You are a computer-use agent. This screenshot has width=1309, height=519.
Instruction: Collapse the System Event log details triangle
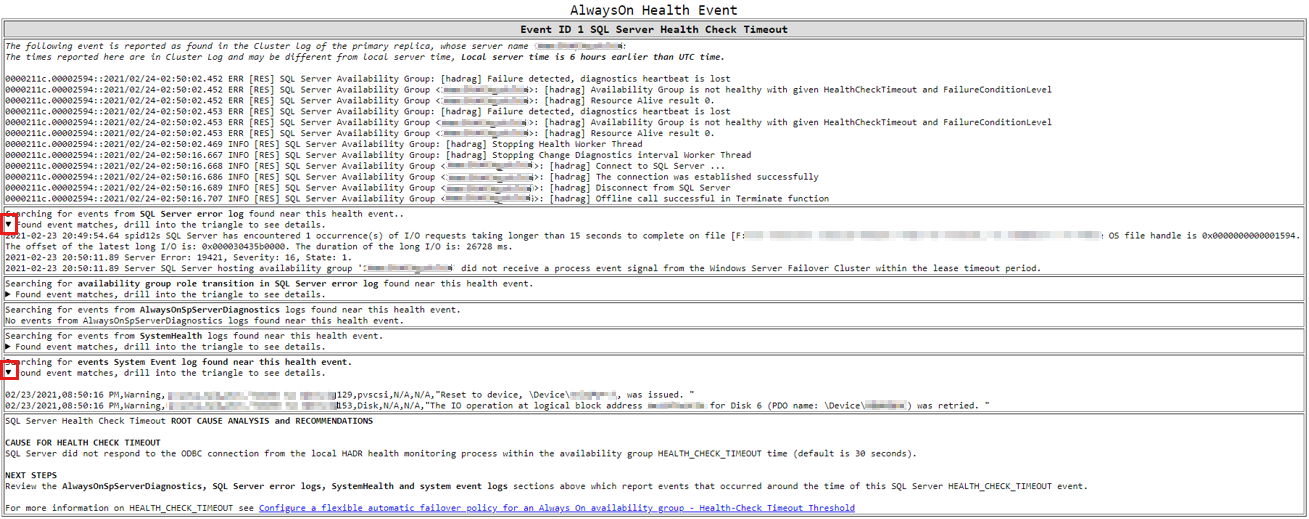9,372
